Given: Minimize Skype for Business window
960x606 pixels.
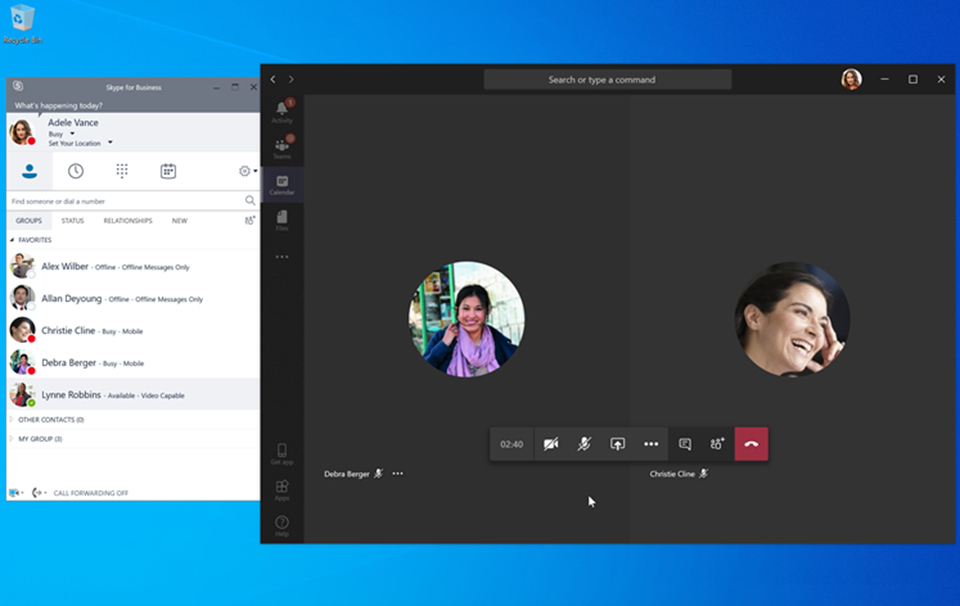Looking at the screenshot, I should pos(216,88).
